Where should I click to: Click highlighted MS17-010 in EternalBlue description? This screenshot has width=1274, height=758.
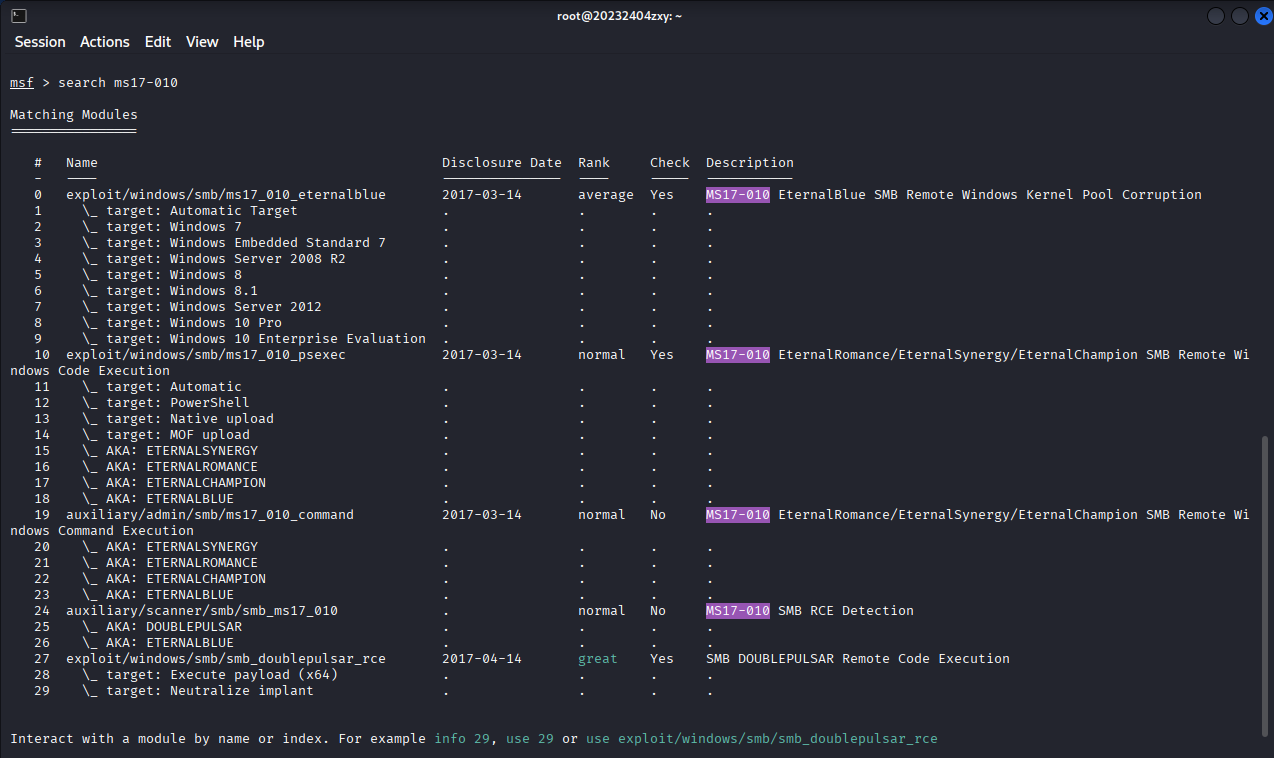[x=738, y=195]
